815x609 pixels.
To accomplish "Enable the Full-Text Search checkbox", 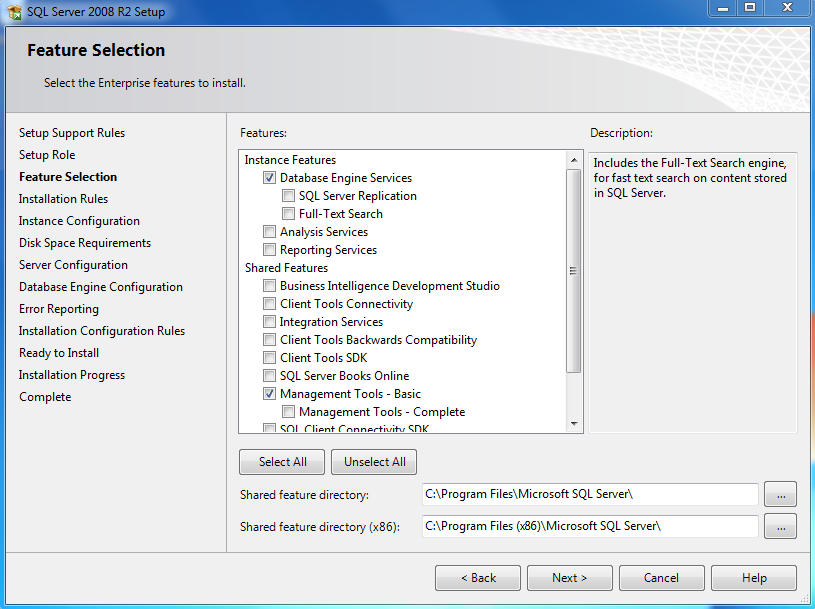I will pyautogui.click(x=288, y=214).
